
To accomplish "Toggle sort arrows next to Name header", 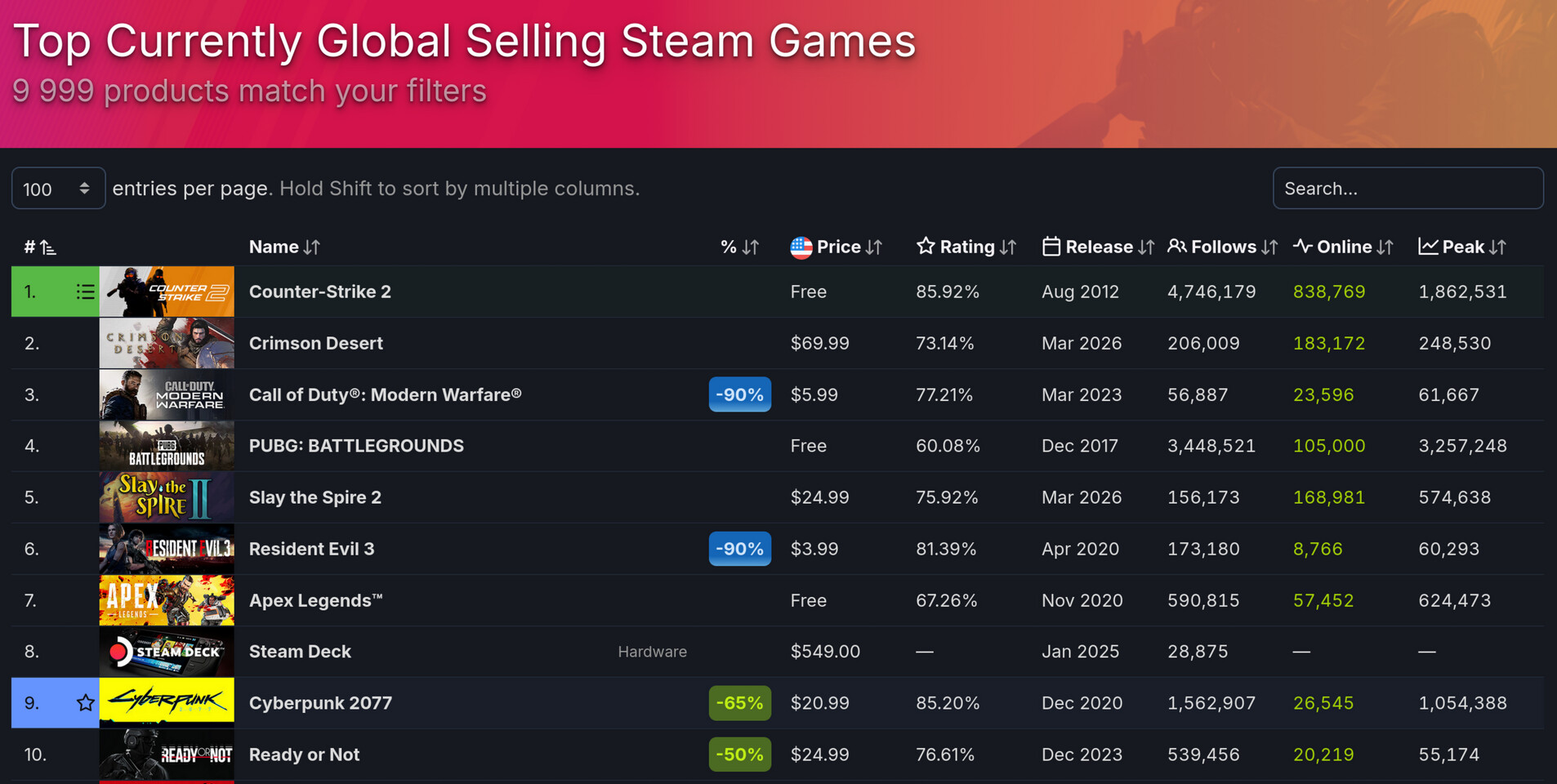I will point(312,247).
